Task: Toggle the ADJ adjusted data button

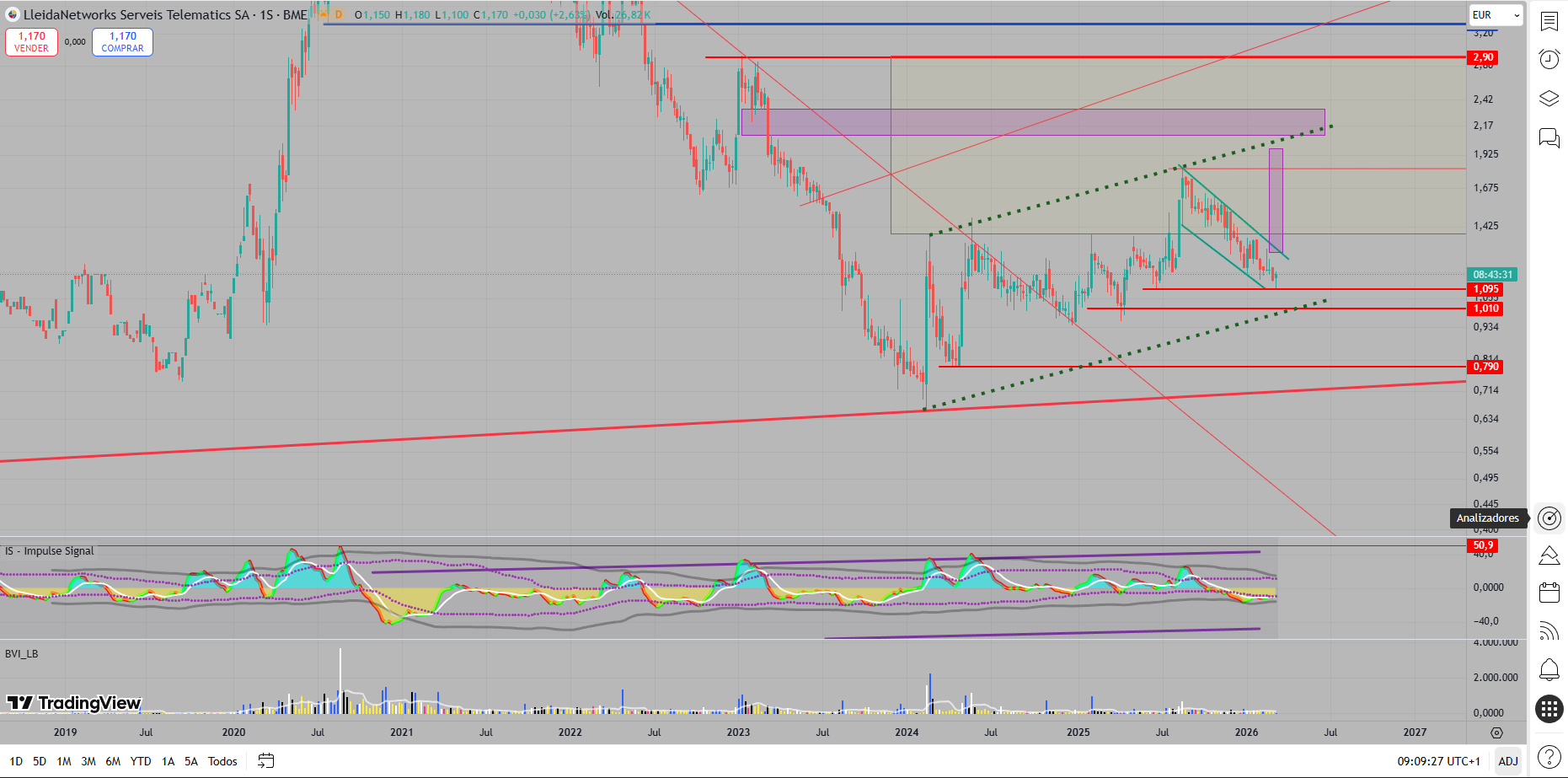Action: pos(1507,761)
